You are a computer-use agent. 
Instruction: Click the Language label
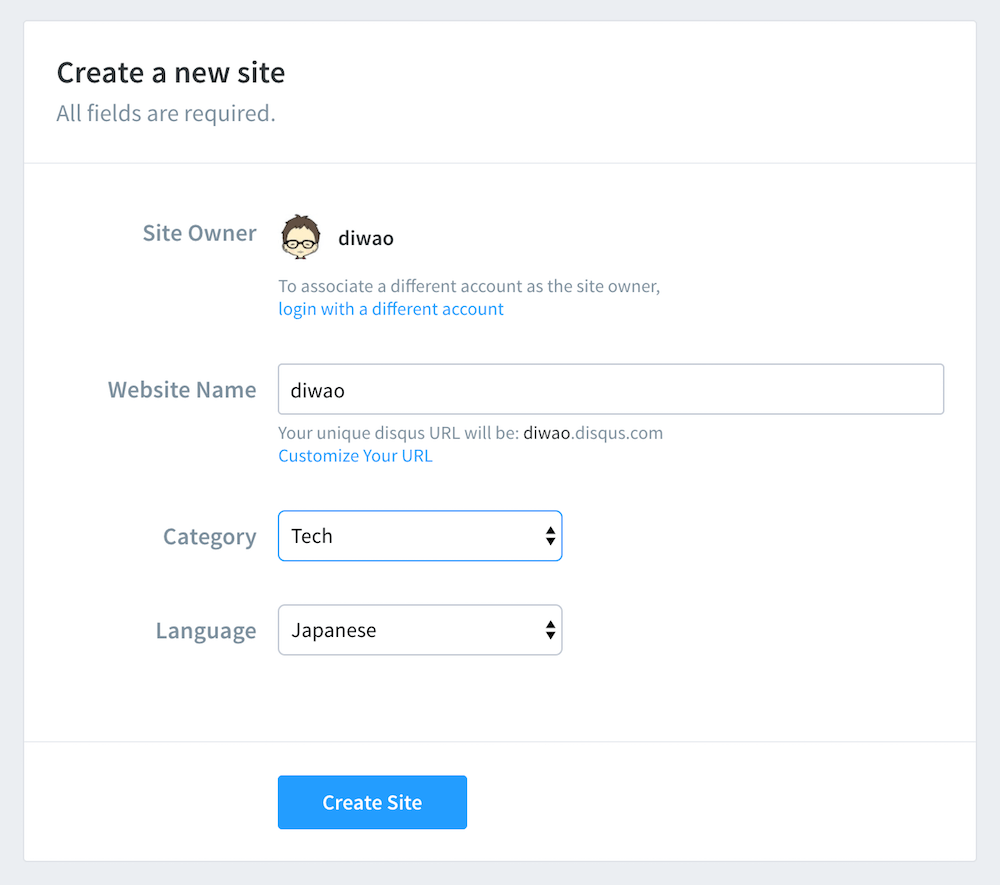206,630
